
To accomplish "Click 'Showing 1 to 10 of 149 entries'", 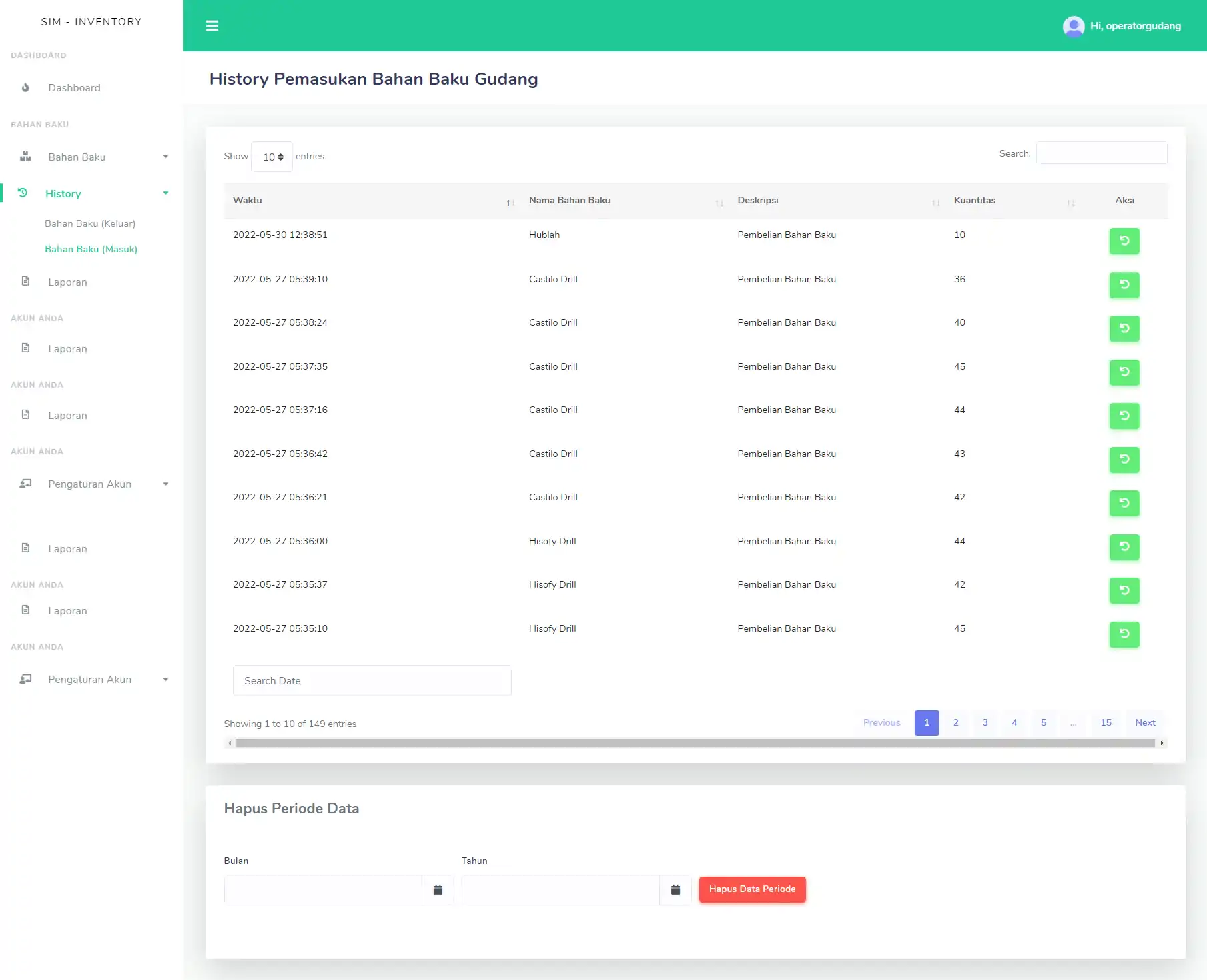I will coord(290,724).
